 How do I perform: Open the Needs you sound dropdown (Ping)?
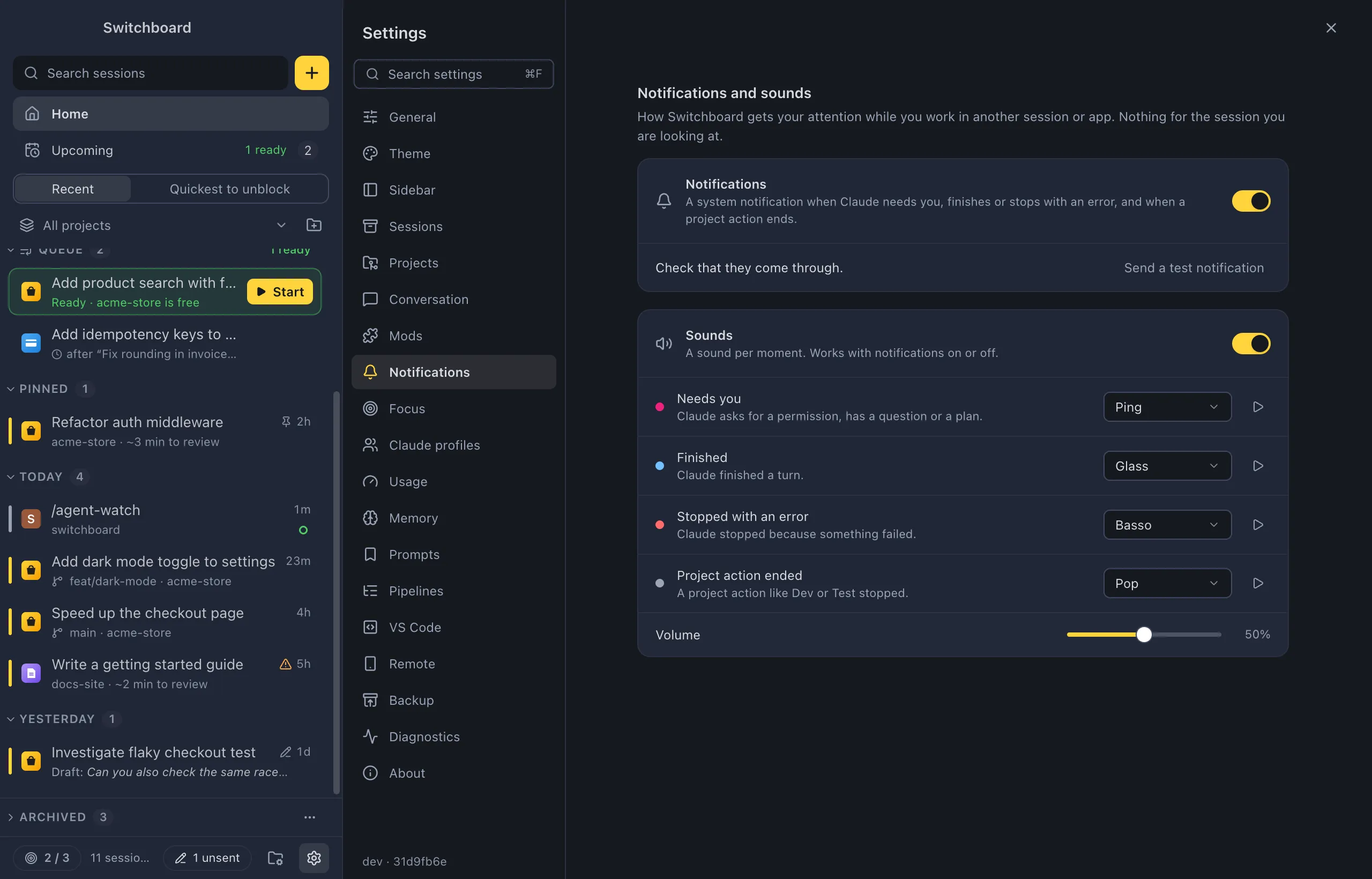(1167, 407)
